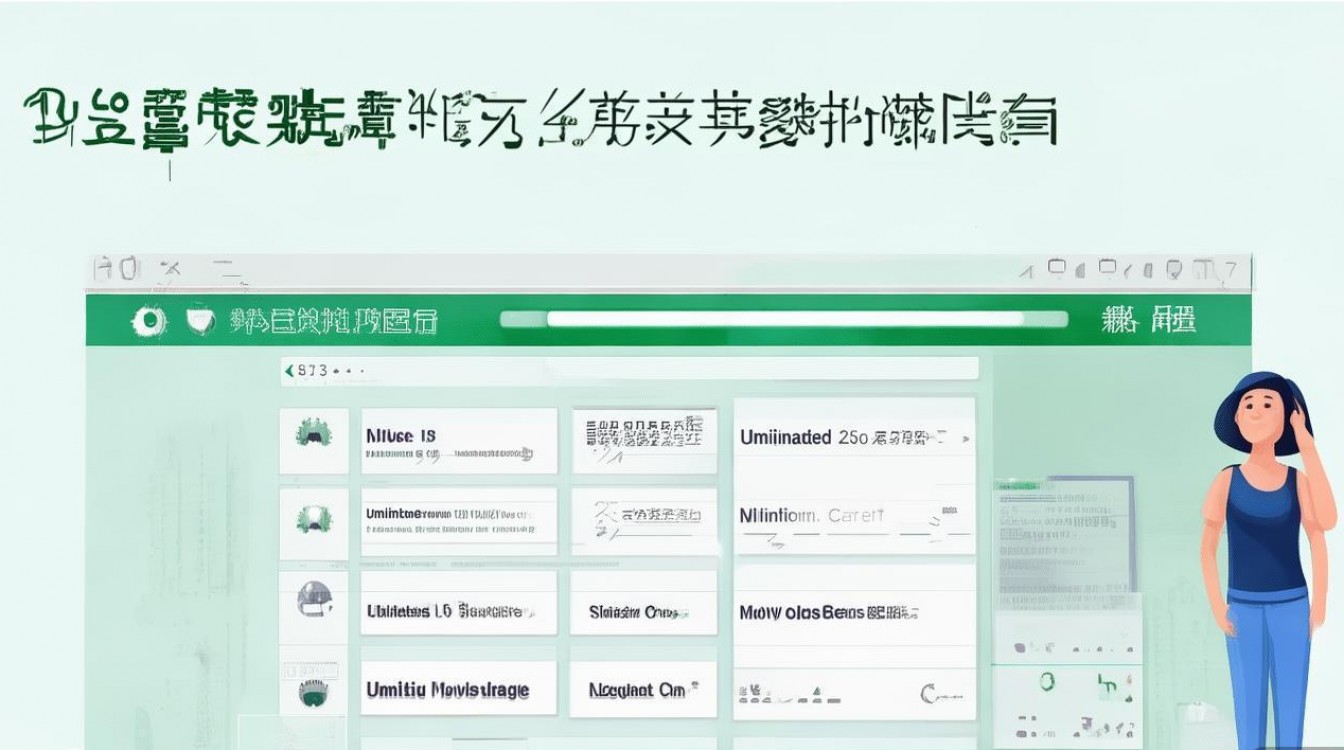Click the shield icon in the green header

tap(200, 320)
